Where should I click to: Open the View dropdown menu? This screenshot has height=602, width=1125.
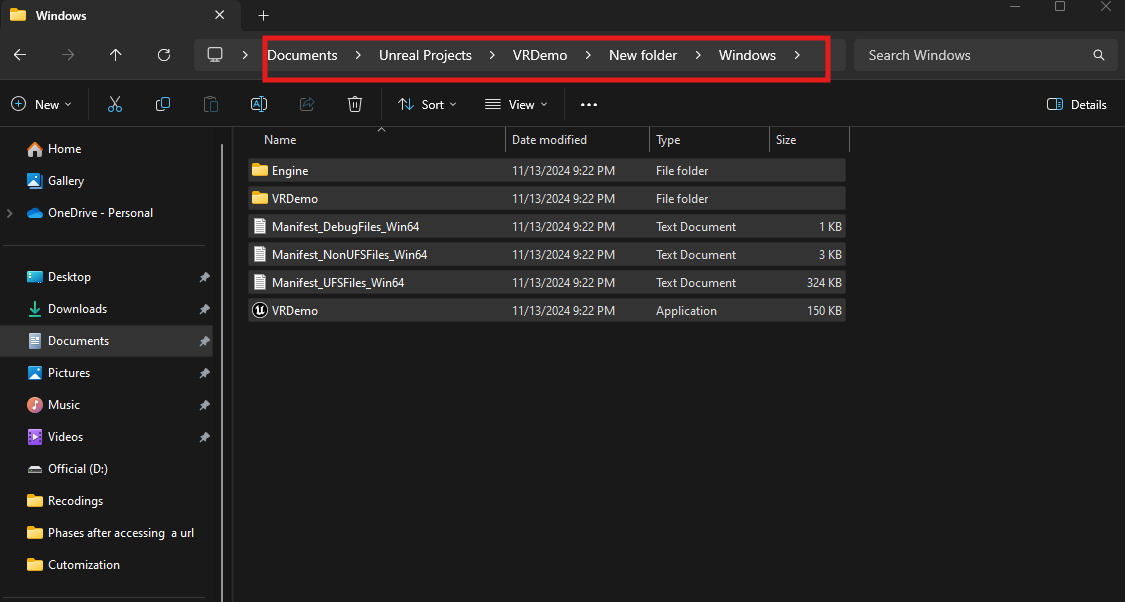tap(516, 104)
